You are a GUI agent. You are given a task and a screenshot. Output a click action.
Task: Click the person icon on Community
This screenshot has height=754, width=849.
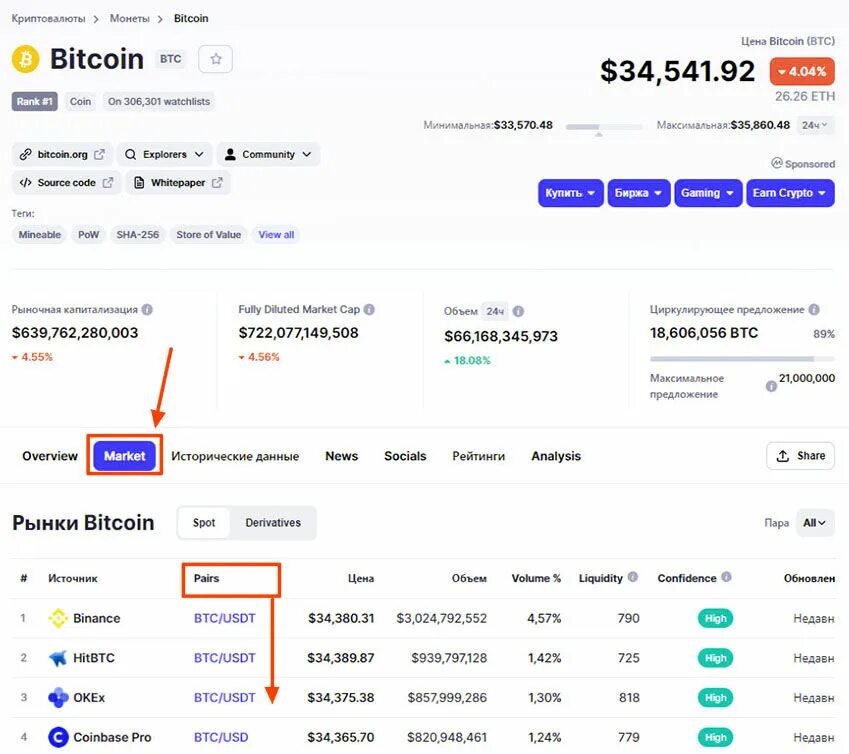click(x=230, y=154)
